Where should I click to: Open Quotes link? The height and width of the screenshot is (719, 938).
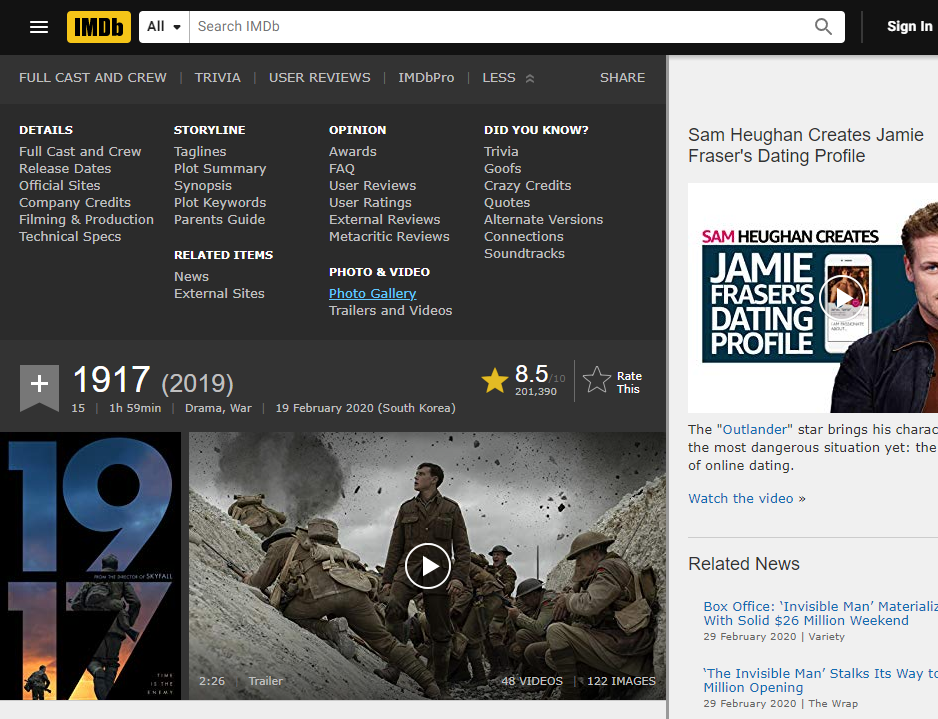(507, 203)
